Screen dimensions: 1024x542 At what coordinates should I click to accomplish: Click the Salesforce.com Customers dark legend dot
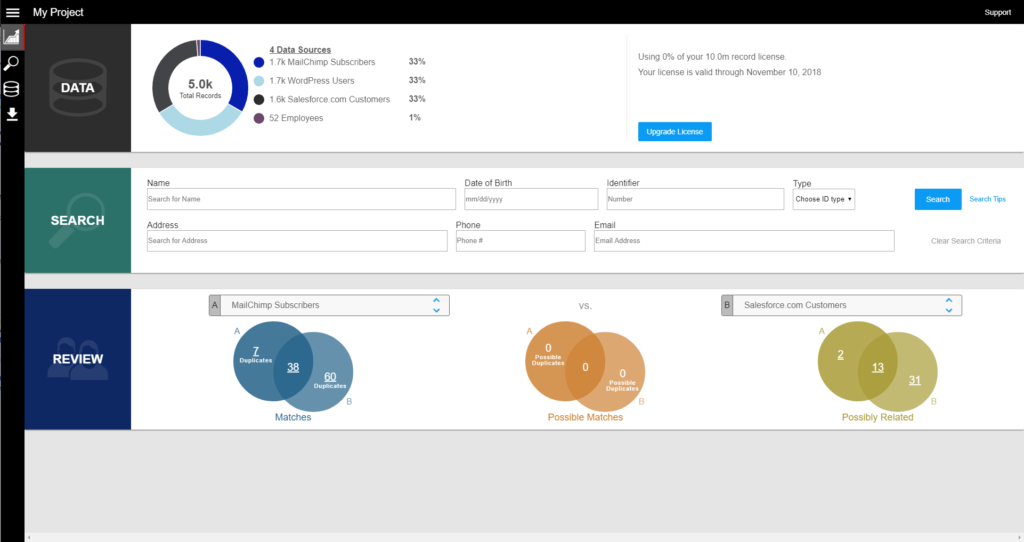(x=259, y=99)
